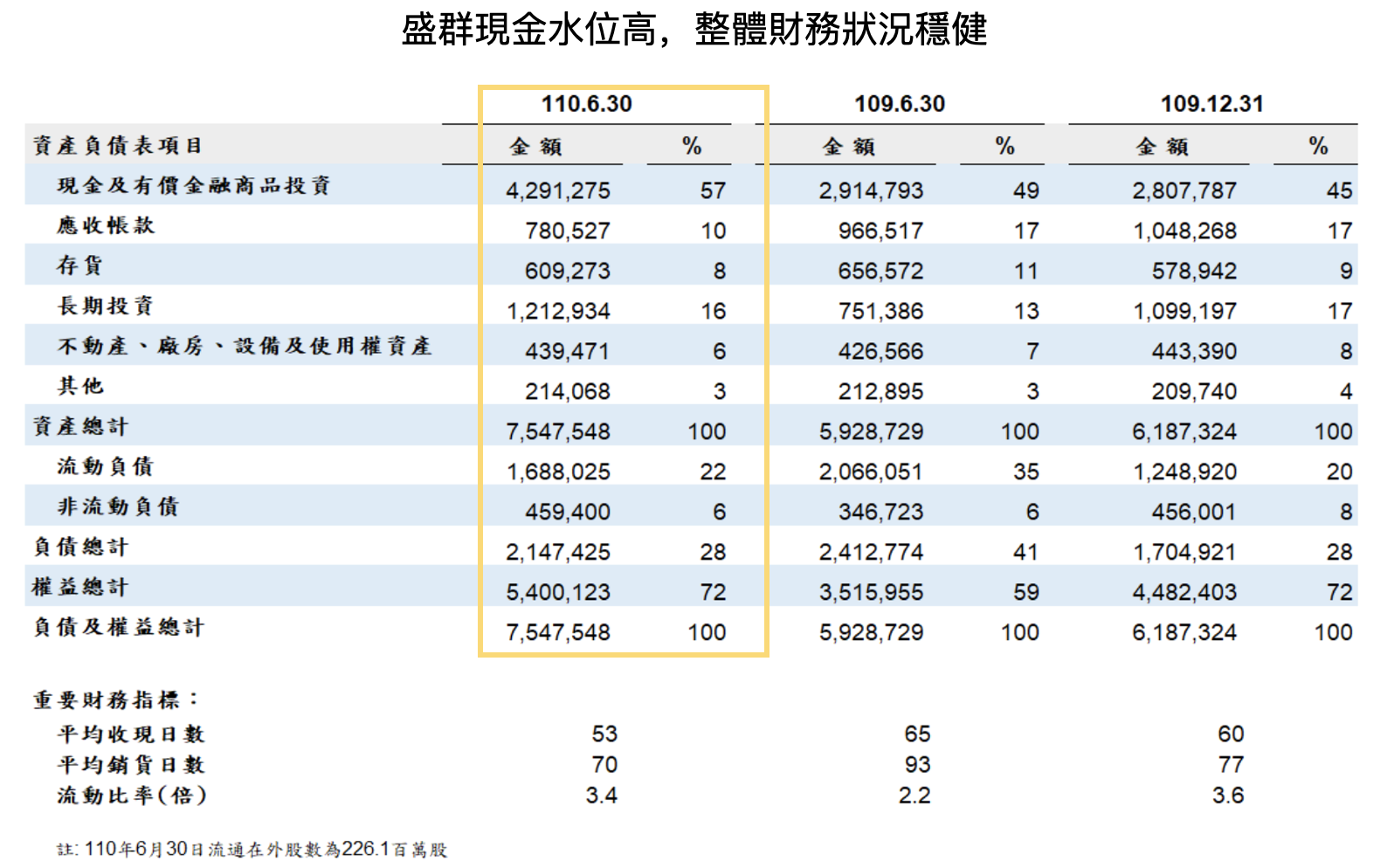Viewport: 1394px width, 868px height.
Task: Click the 資產負債表項目 header label
Action: (117, 145)
